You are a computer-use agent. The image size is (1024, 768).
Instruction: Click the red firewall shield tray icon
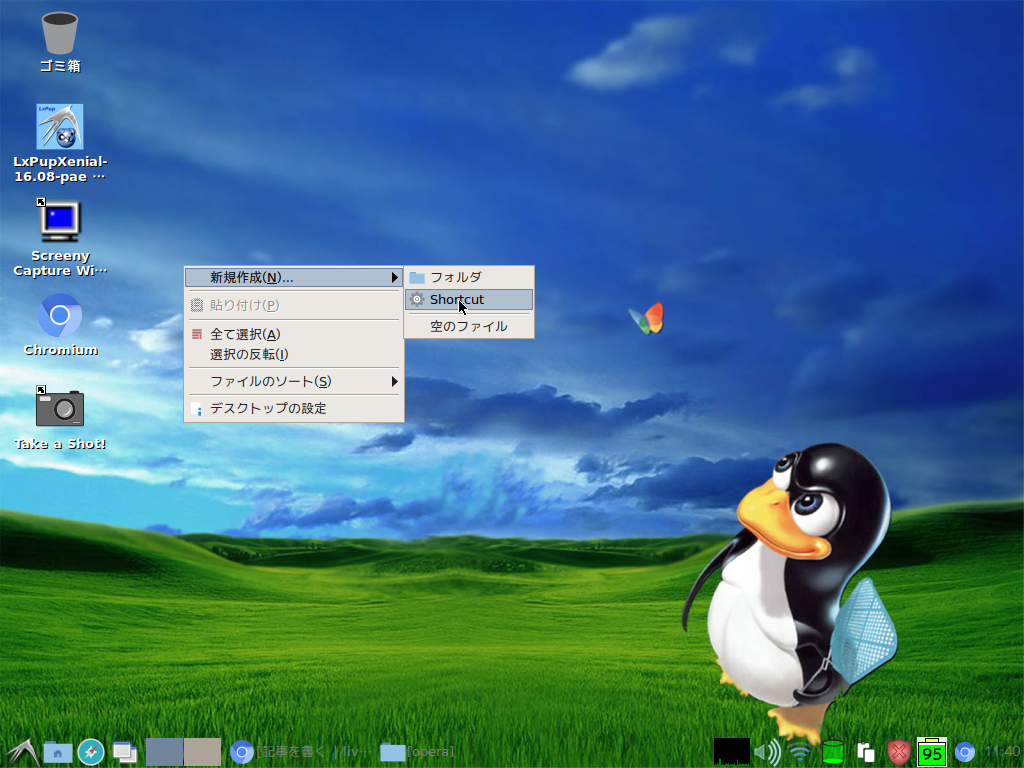point(899,752)
